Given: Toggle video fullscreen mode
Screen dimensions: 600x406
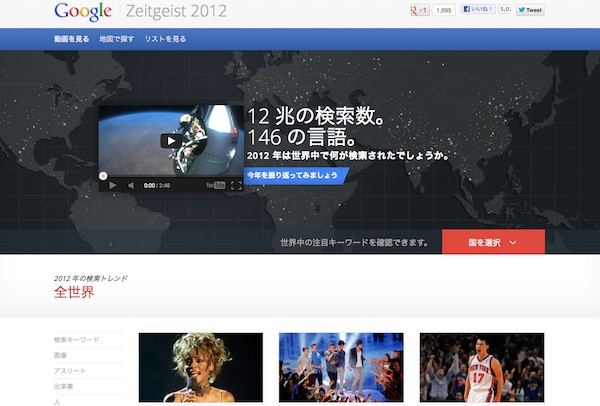Looking at the screenshot, I should click(x=237, y=185).
